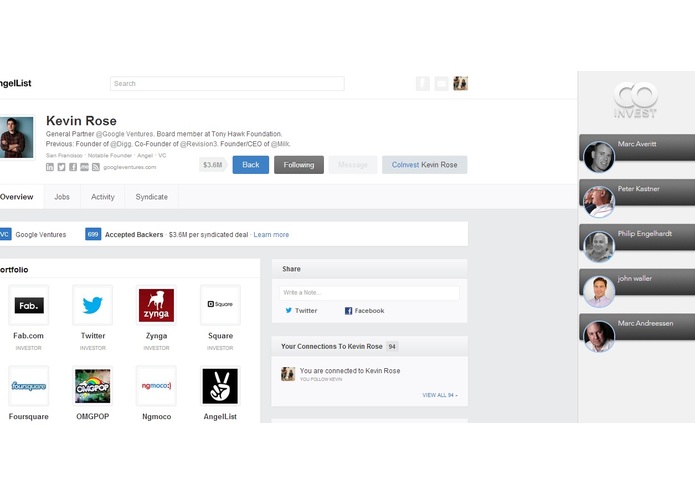Open the VIEW ALL 94 link
Image resolution: width=695 pixels, height=494 pixels.
(x=440, y=395)
